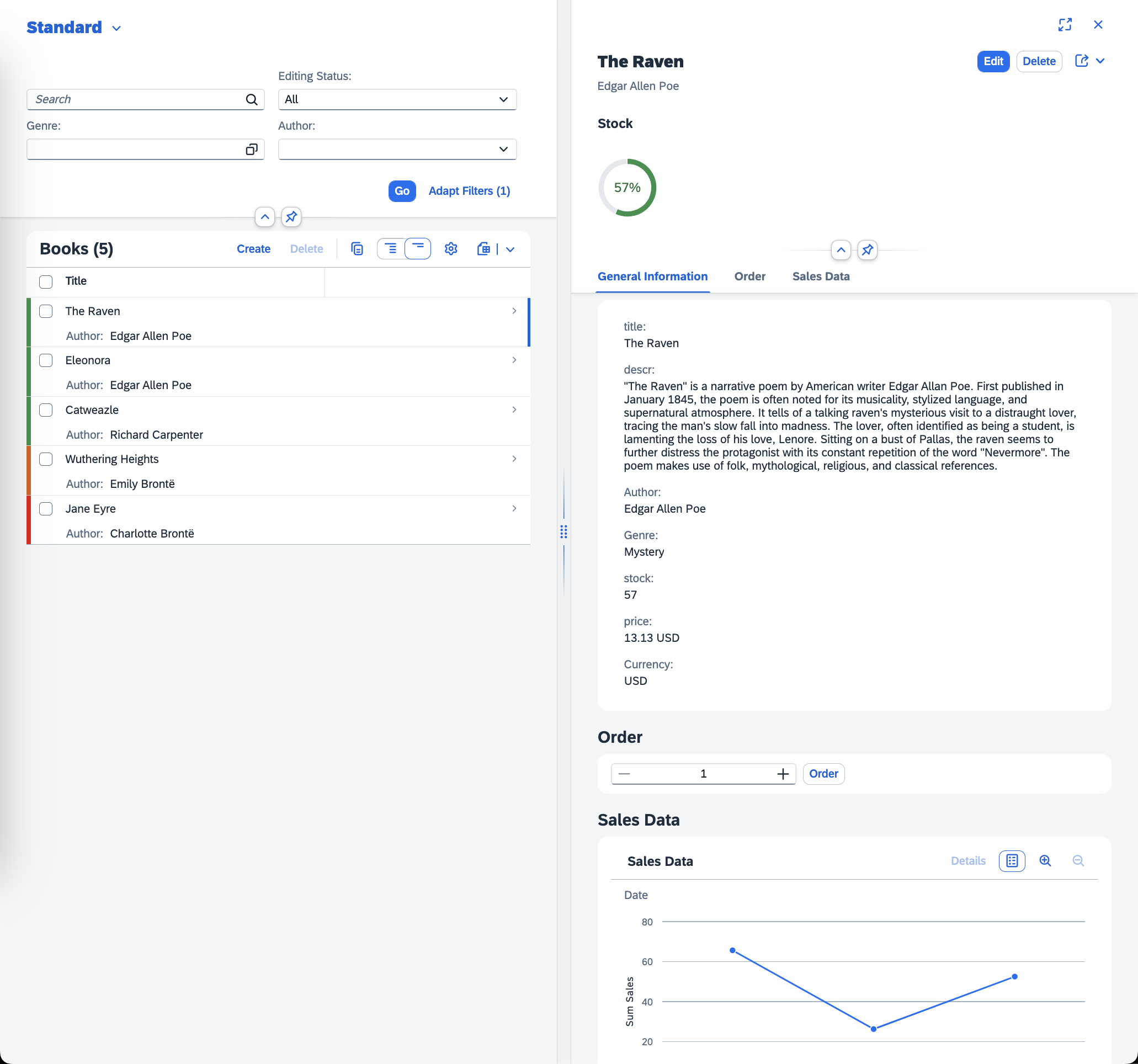Open Books table settings gear
Screen dimensions: 1138x1064
click(451, 249)
